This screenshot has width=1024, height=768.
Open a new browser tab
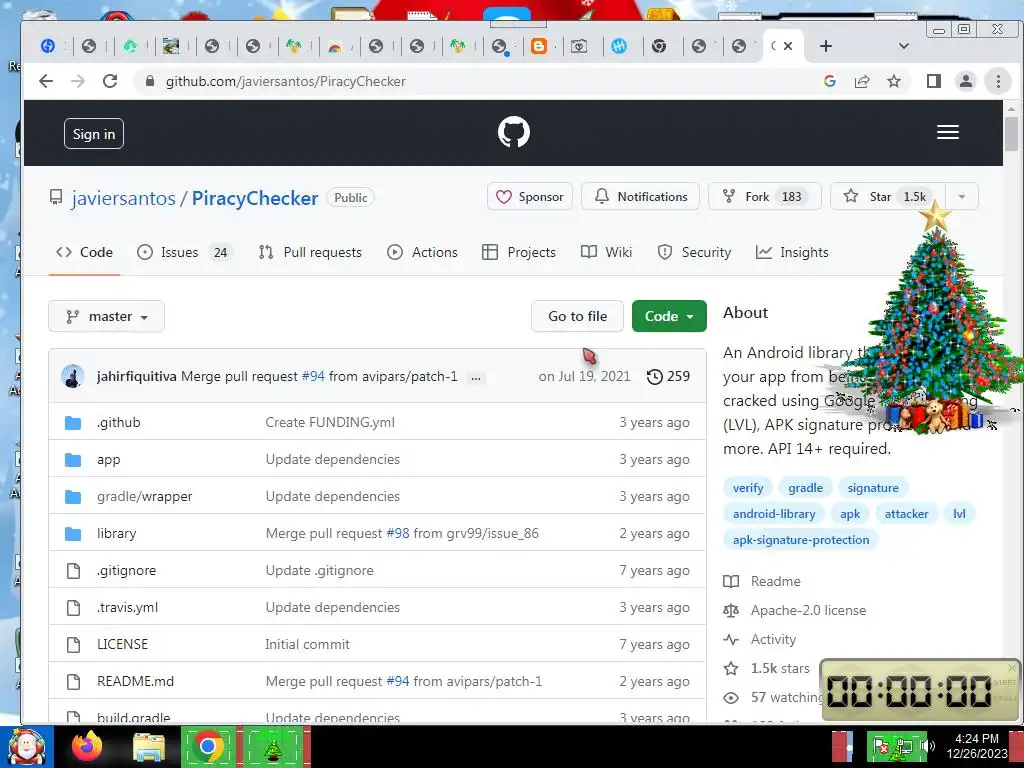(x=825, y=46)
